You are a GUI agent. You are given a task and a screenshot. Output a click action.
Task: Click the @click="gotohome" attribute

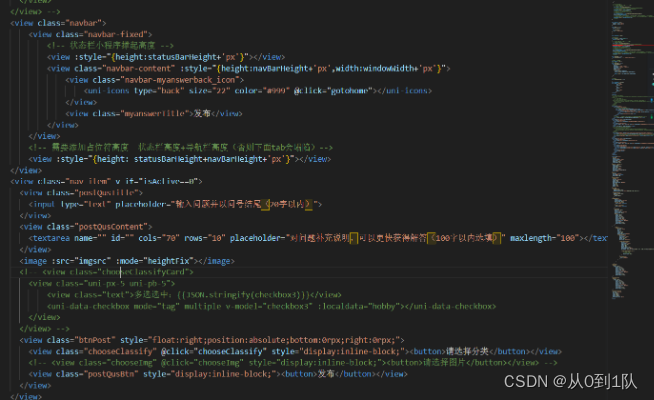click(333, 91)
